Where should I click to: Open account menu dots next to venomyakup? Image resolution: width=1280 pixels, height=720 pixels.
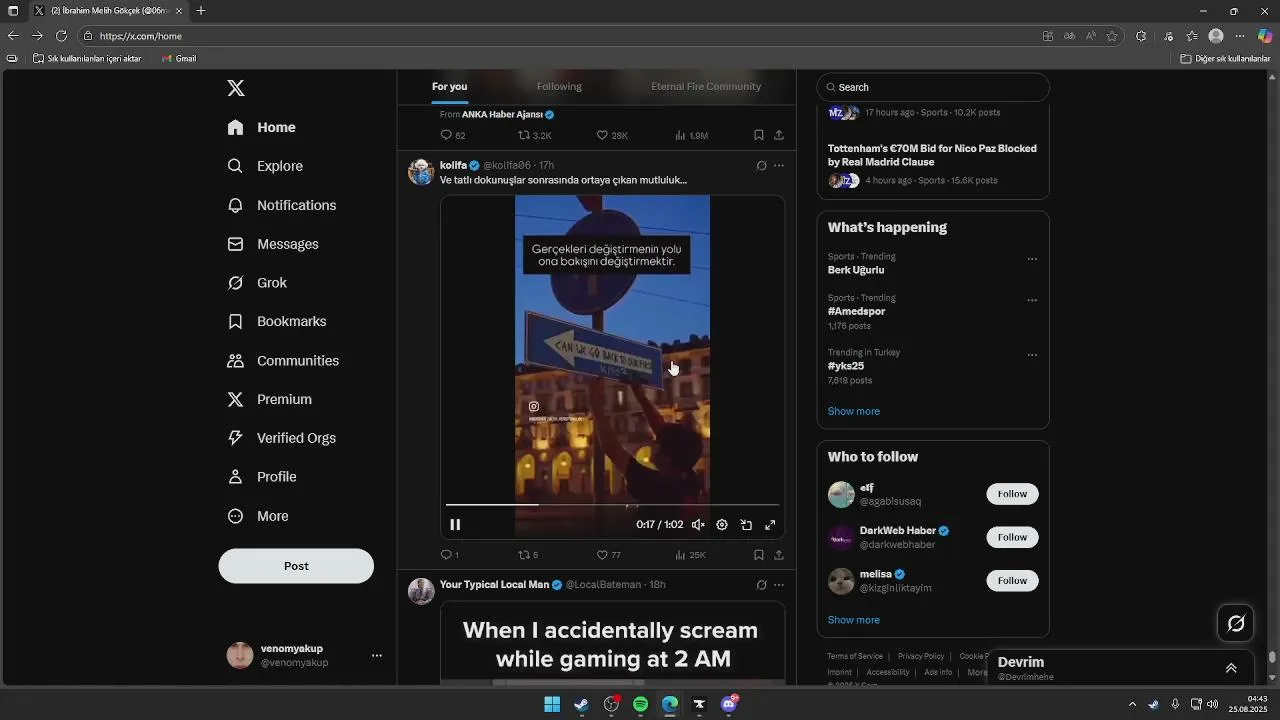377,656
